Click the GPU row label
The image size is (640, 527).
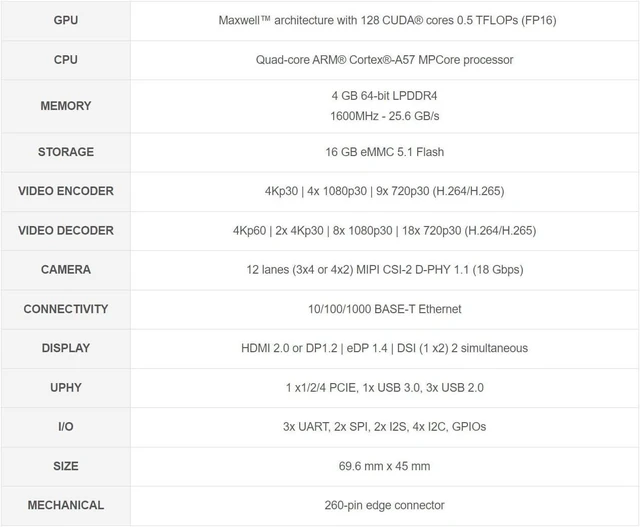coord(66,20)
